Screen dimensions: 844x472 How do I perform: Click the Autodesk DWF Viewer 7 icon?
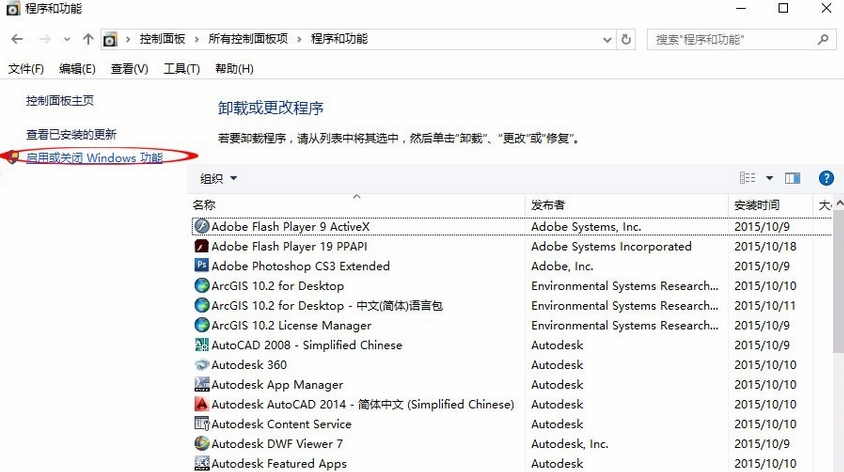coord(201,444)
